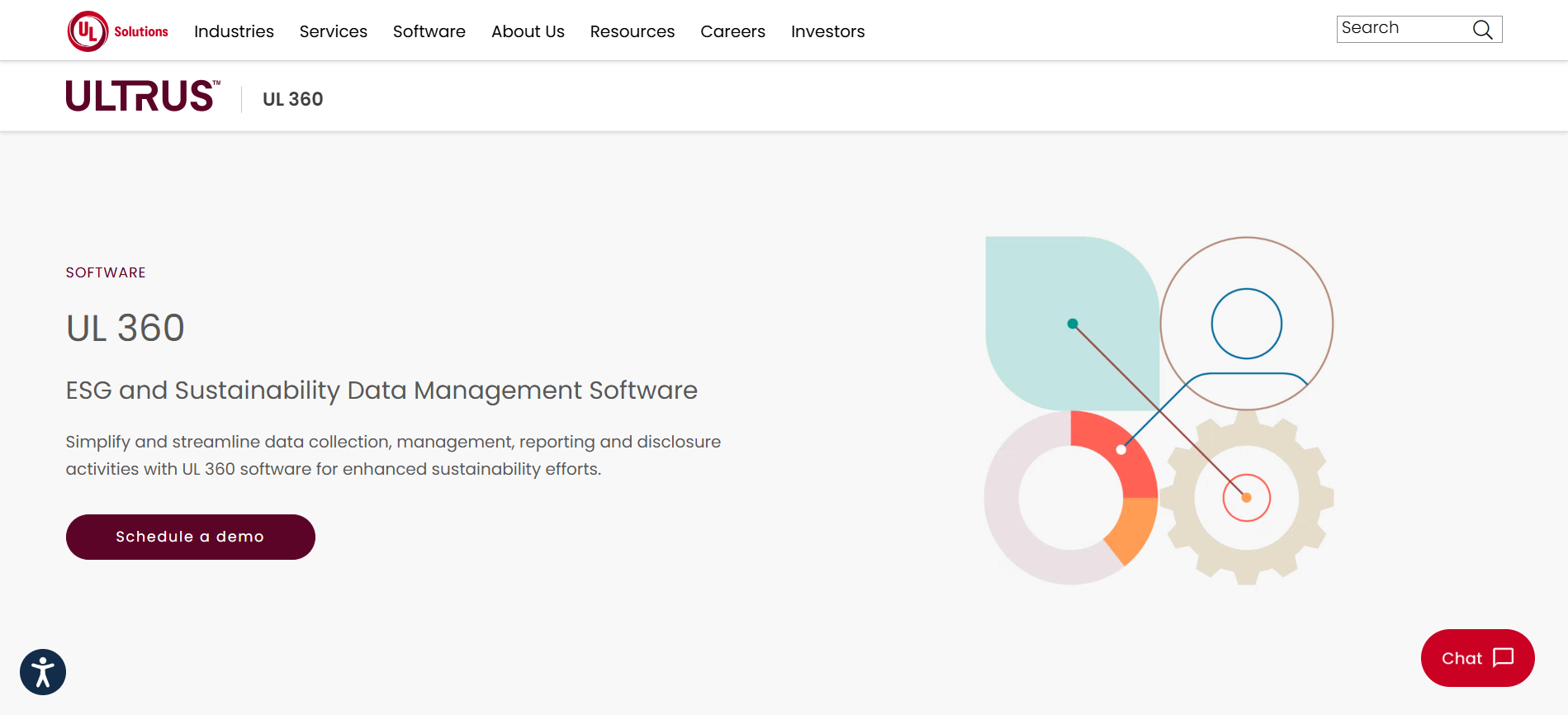Open the accessibility options icon
The image size is (1568, 715).
pyautogui.click(x=43, y=672)
